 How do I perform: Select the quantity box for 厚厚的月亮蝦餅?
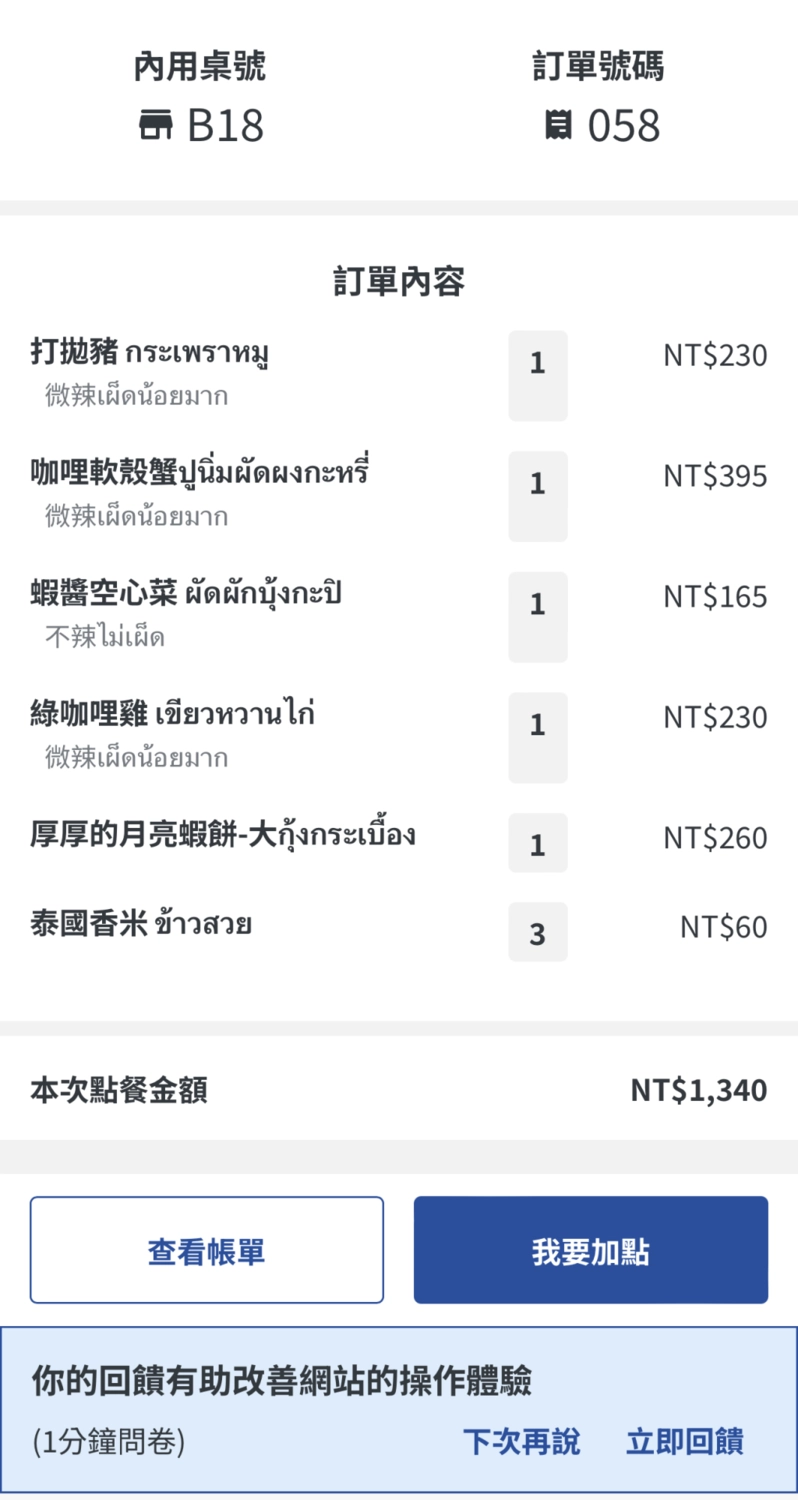538,843
